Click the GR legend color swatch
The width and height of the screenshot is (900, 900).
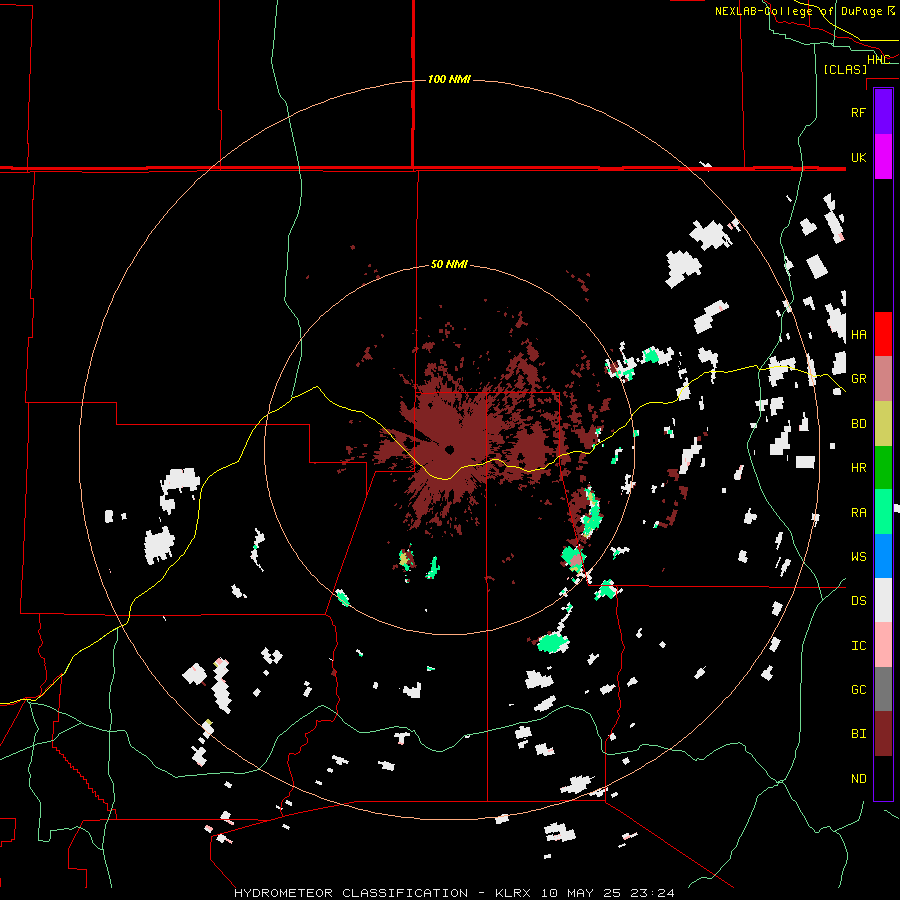point(883,379)
